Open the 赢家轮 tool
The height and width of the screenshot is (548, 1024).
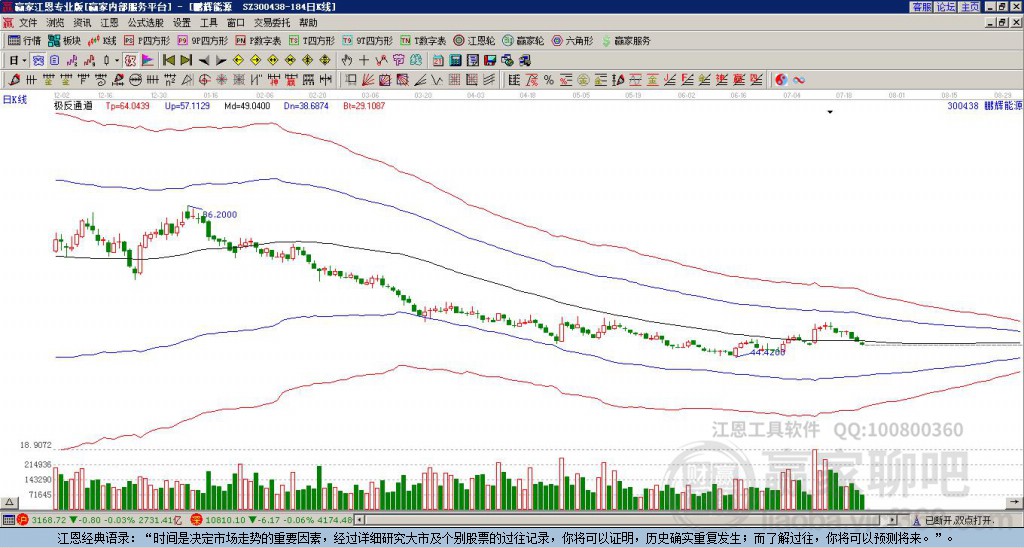tap(523, 40)
